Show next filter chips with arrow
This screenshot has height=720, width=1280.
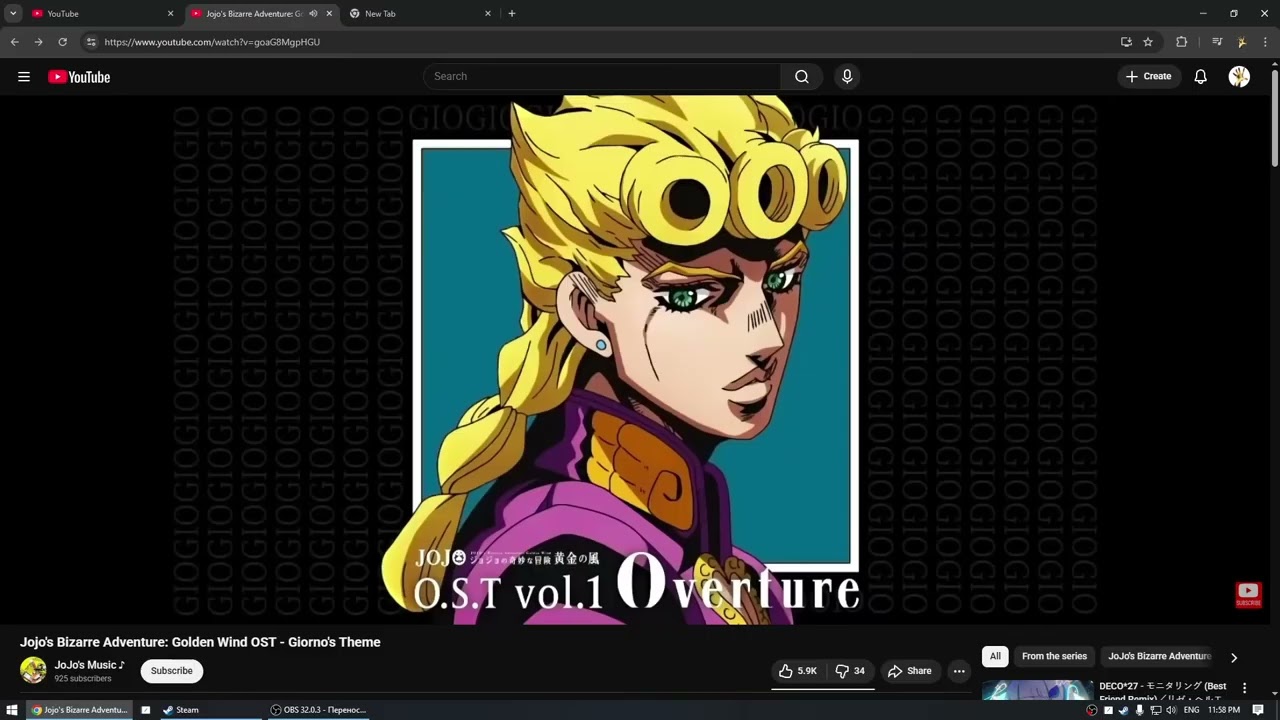click(x=1233, y=657)
